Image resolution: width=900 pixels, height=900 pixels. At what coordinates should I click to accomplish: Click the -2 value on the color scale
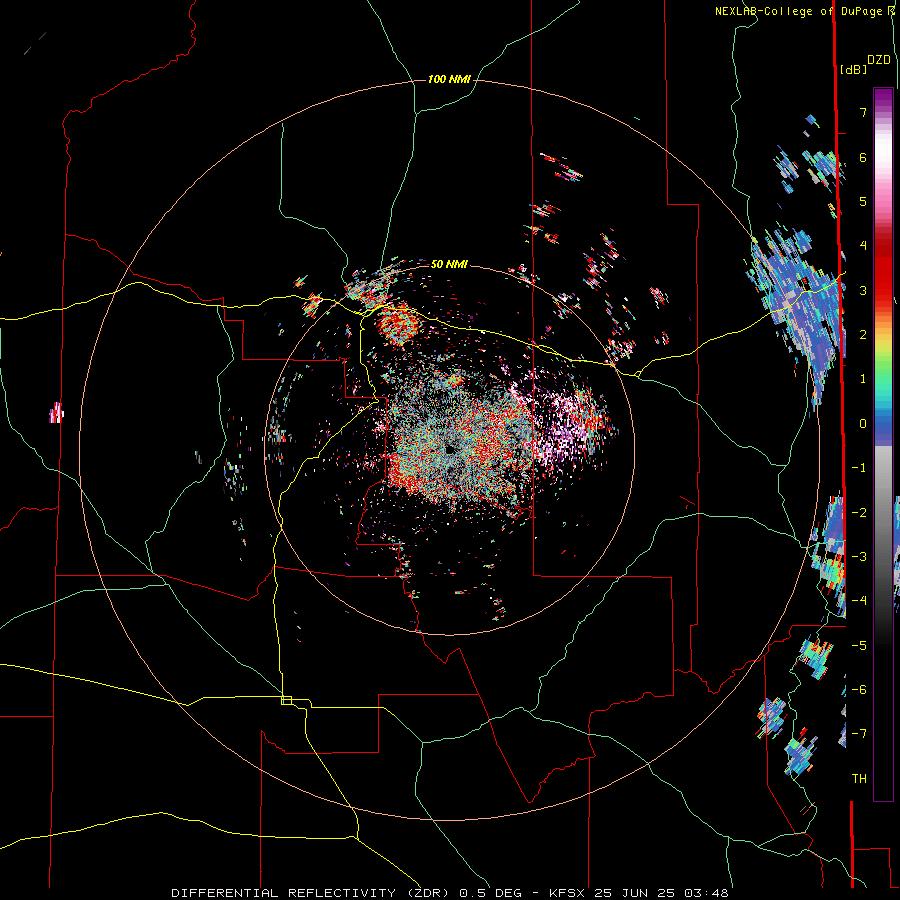[x=859, y=513]
